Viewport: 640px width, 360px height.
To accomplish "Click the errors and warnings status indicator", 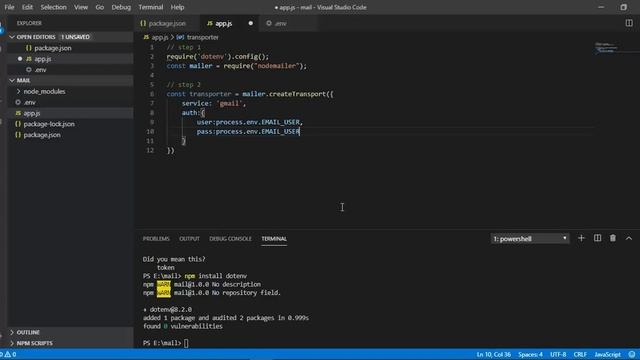I will [8, 354].
